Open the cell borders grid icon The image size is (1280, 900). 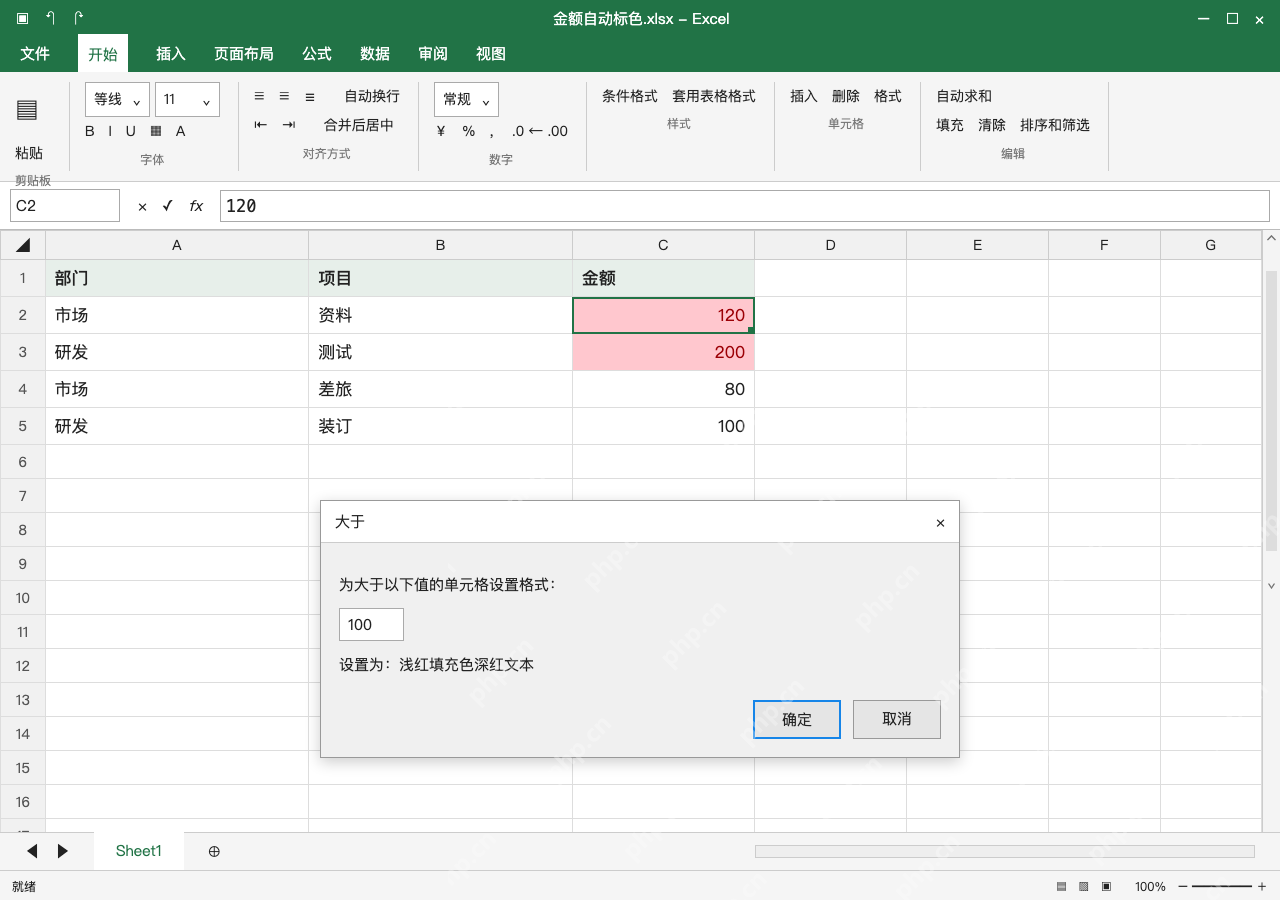[x=156, y=131]
